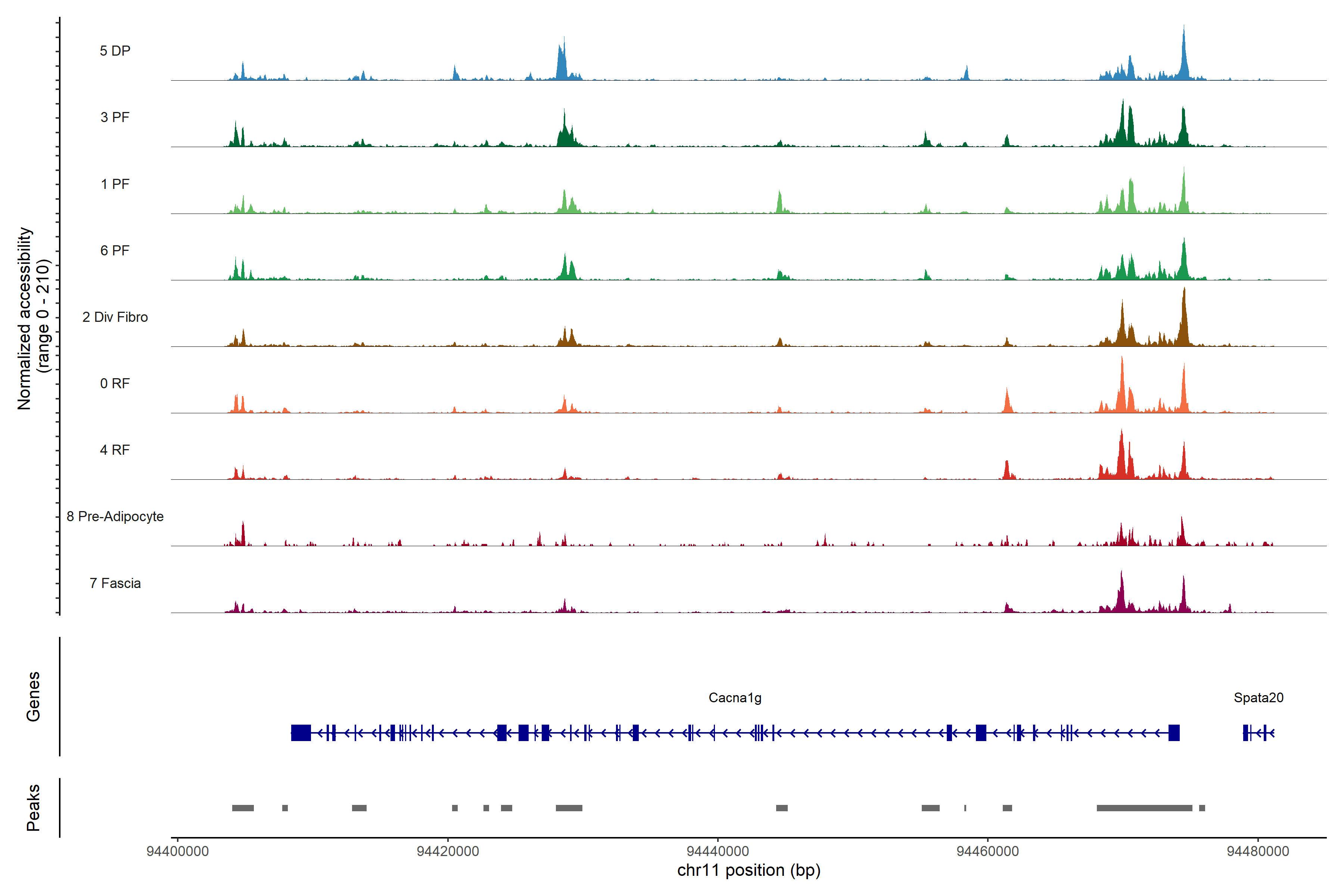Click the 94440000 axis tick label
The image size is (1344, 896).
(718, 852)
